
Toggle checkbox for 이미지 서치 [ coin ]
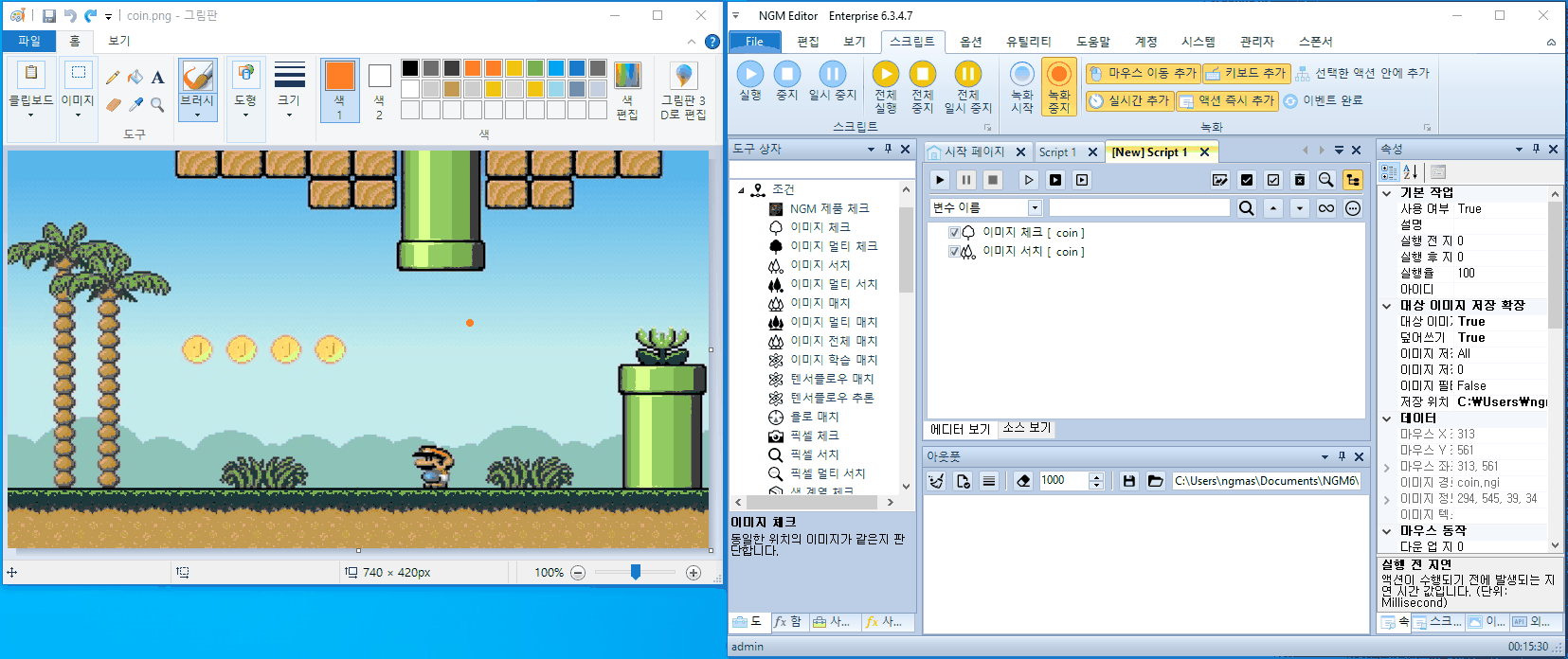[x=953, y=252]
